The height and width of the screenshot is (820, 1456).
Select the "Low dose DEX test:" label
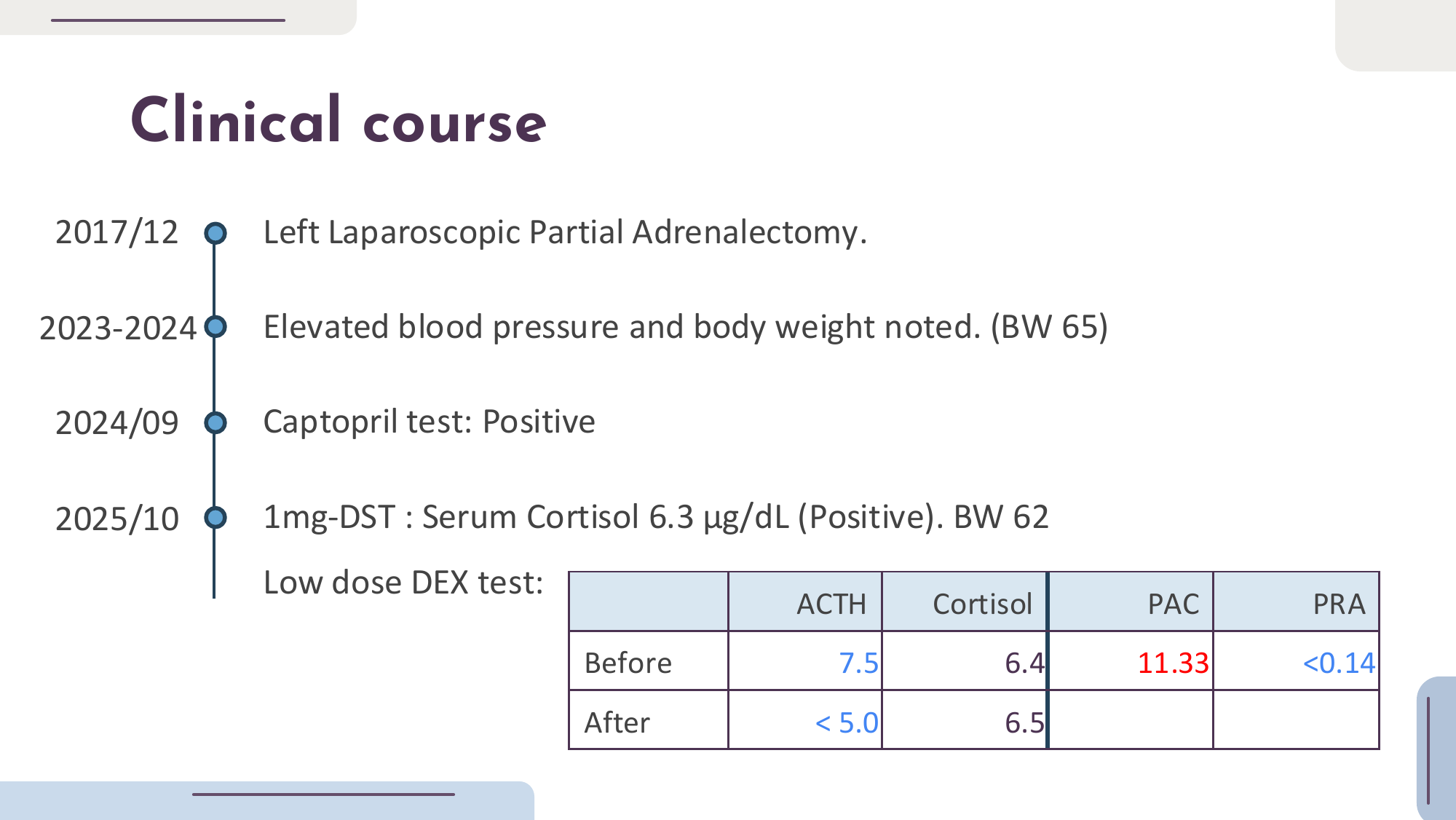(x=403, y=583)
